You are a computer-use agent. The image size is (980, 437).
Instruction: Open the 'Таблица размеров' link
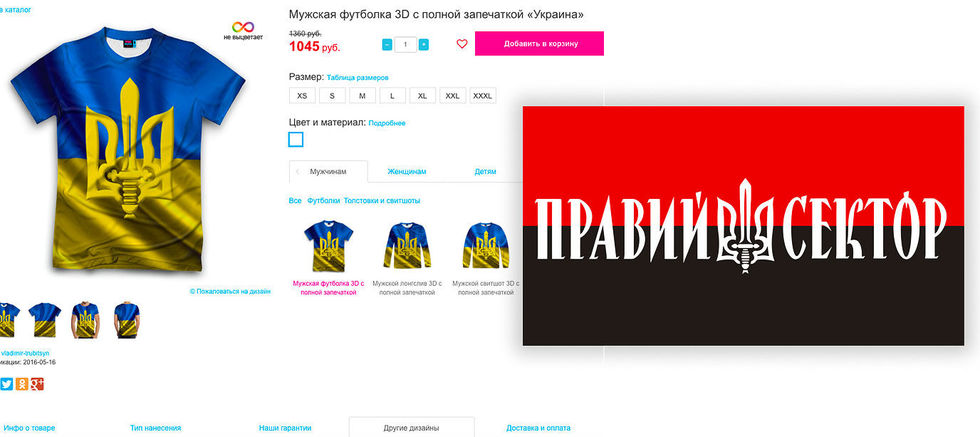click(x=358, y=78)
